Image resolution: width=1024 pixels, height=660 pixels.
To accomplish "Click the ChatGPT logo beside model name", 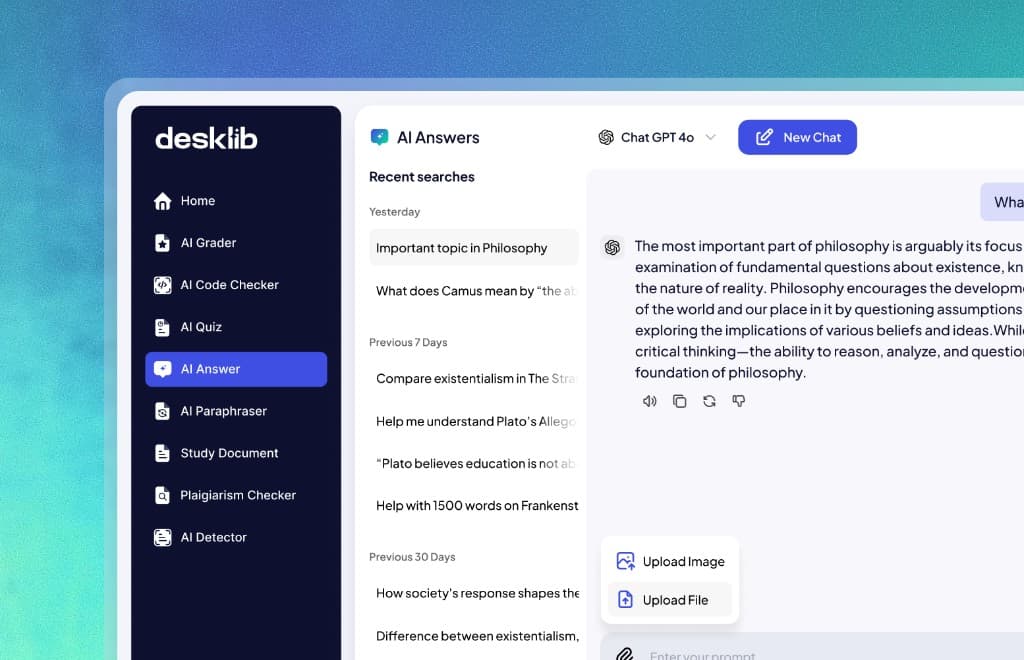I will pyautogui.click(x=606, y=137).
